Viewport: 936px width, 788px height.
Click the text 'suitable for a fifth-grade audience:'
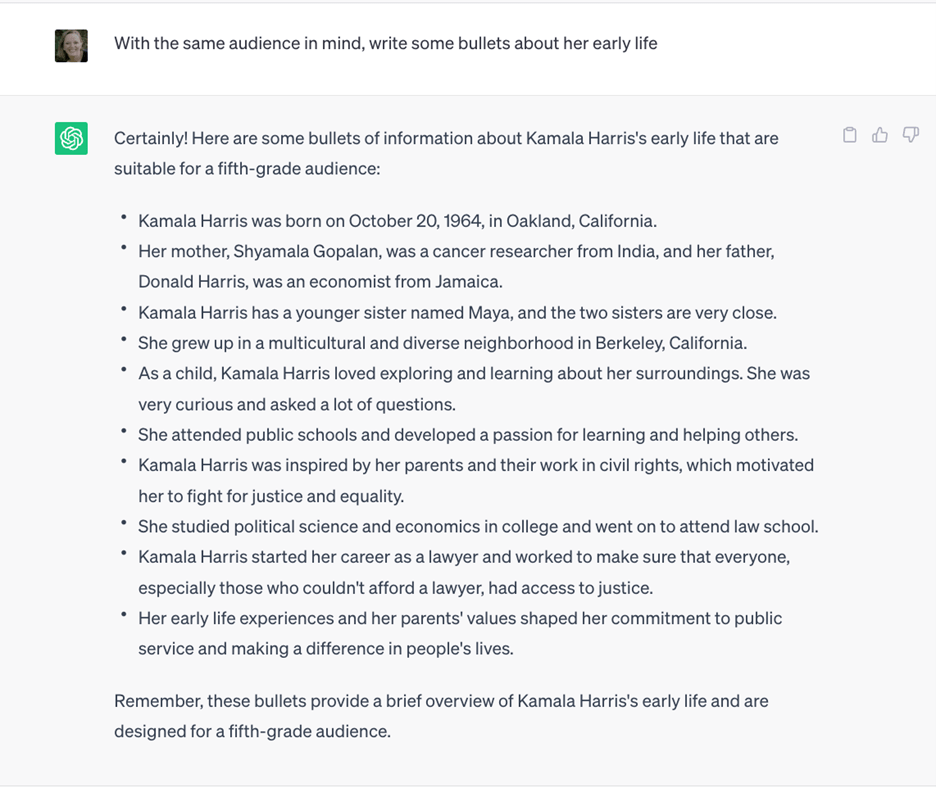(247, 169)
